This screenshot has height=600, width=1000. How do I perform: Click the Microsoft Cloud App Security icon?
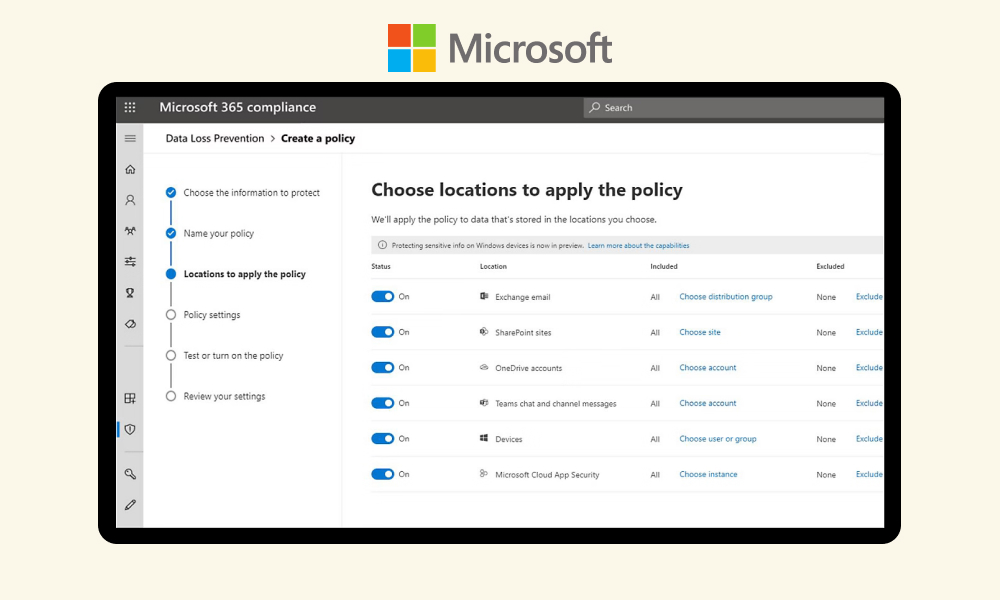[484, 474]
